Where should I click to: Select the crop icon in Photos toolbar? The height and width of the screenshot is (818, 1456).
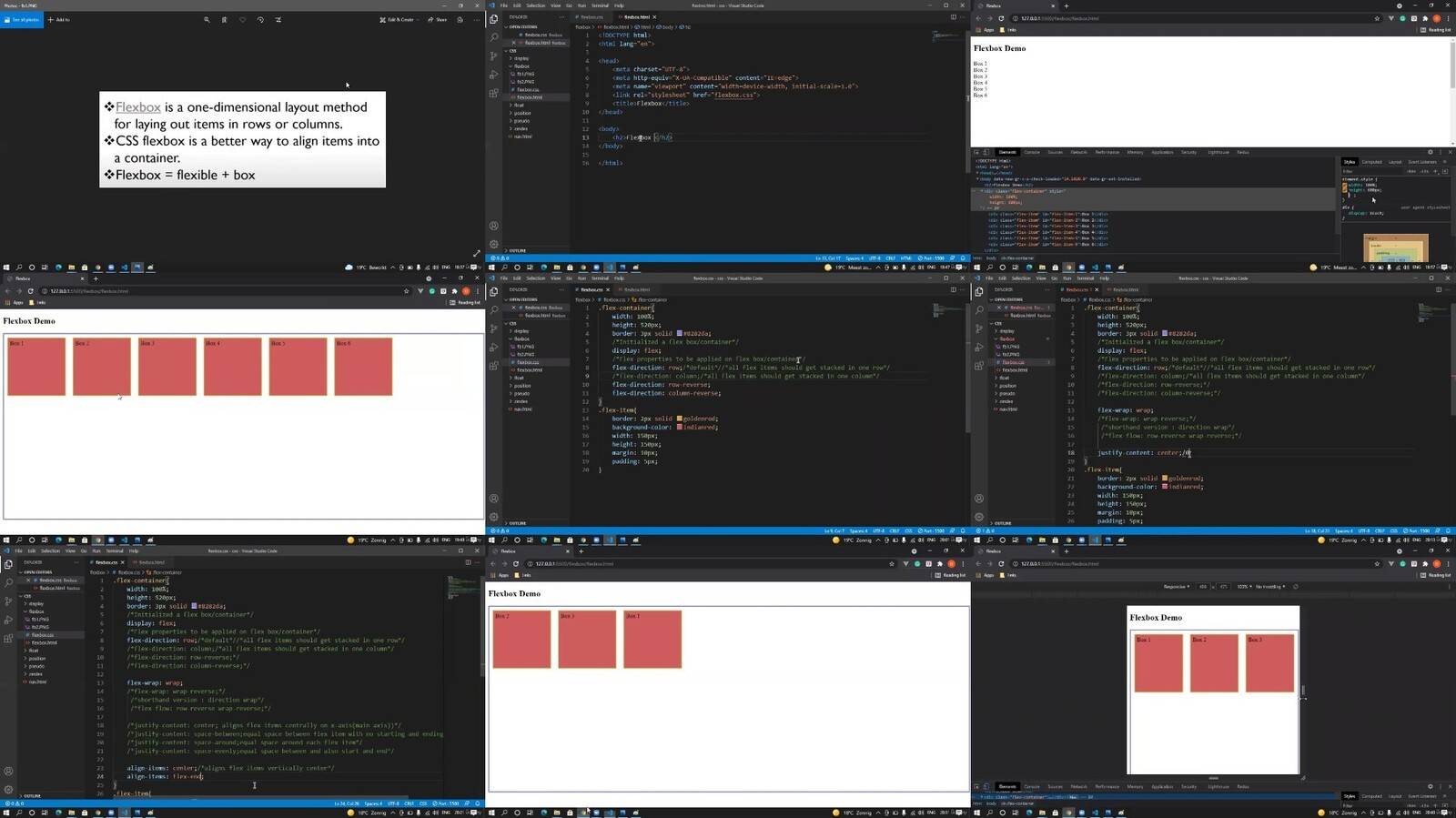point(278,19)
